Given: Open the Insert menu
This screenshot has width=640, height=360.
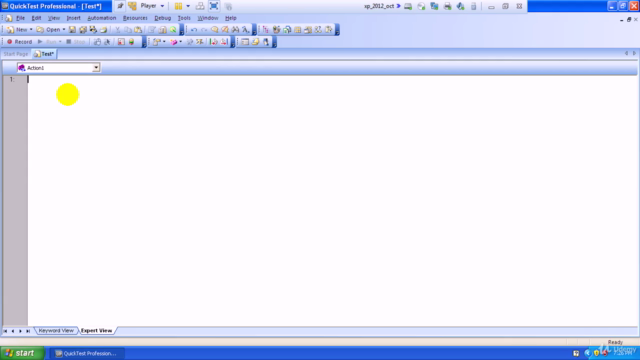Looking at the screenshot, I should point(73,18).
